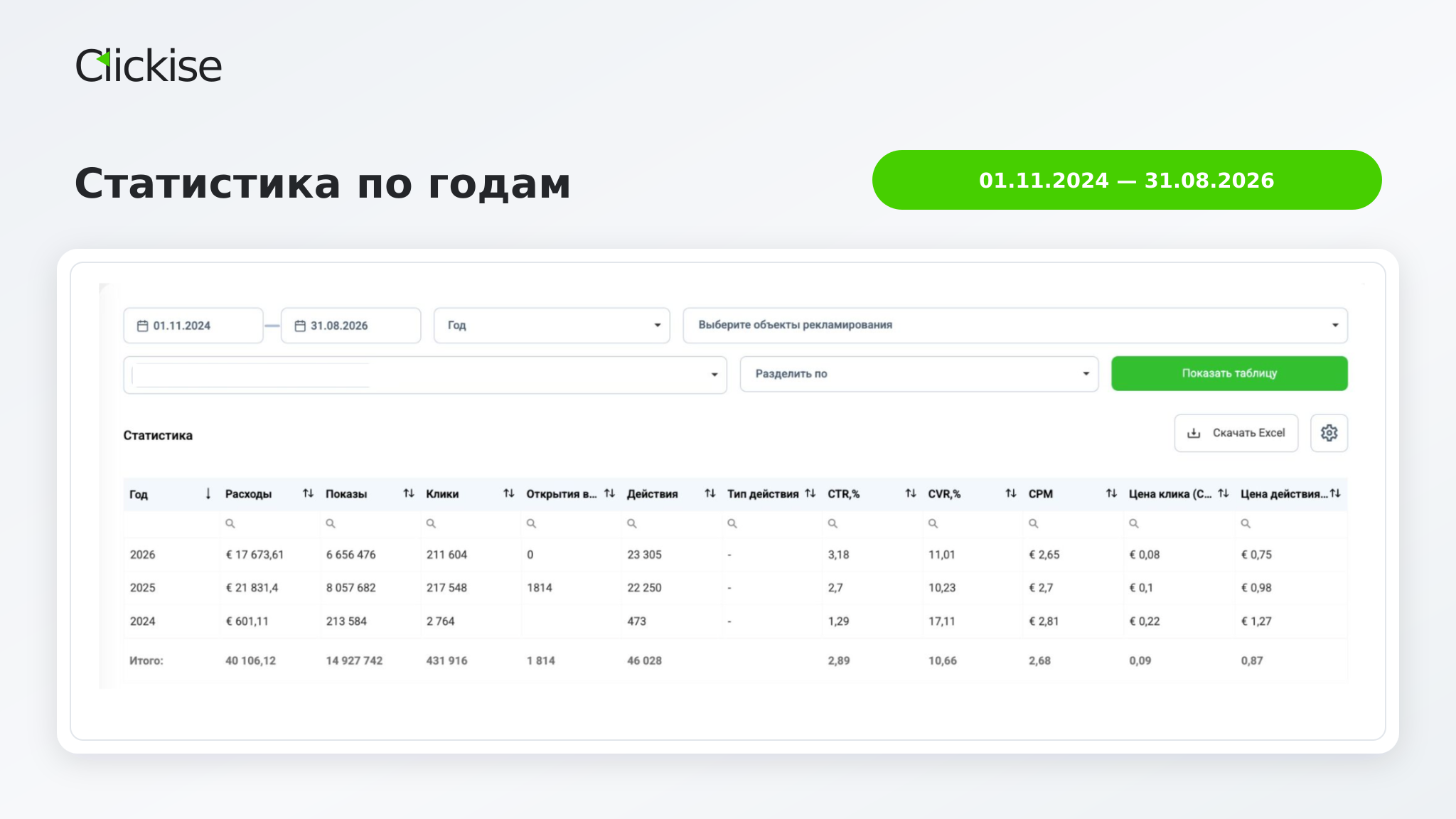The width and height of the screenshot is (1456, 819).
Task: Click the Clickise logo
Action: pos(149,66)
